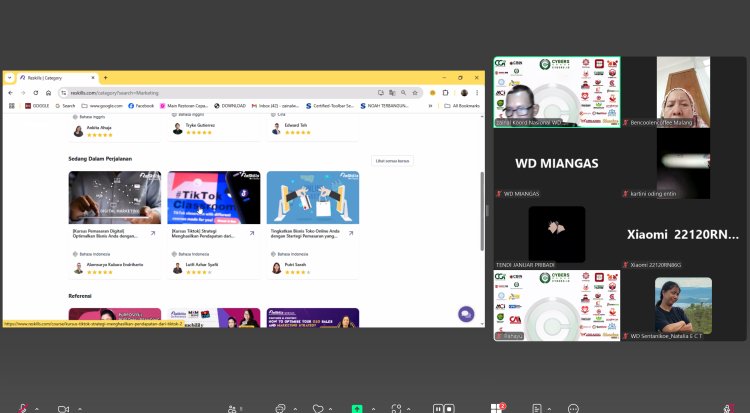This screenshot has height=413, width=750.
Task: Click the page vertical scrollbar
Action: [481, 200]
